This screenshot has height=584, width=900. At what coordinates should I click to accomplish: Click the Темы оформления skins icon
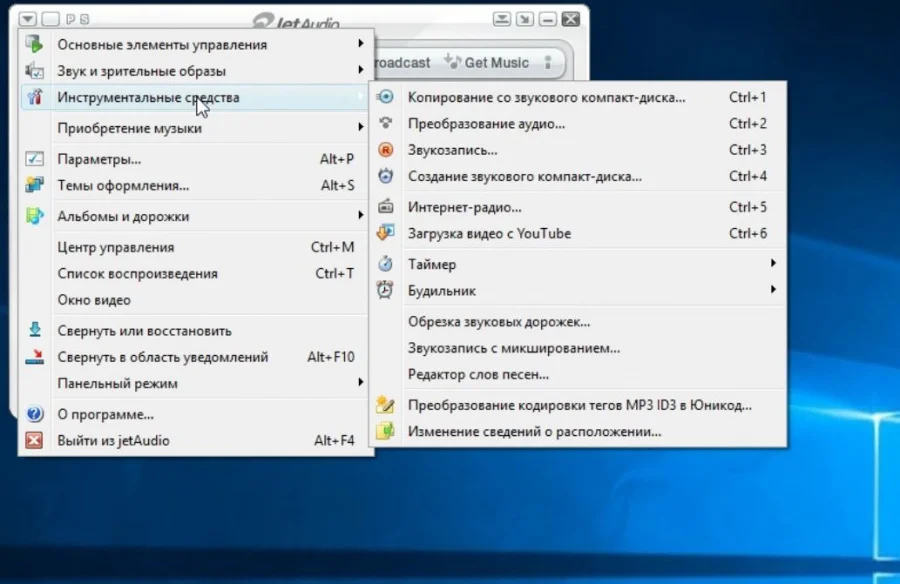pyautogui.click(x=34, y=185)
